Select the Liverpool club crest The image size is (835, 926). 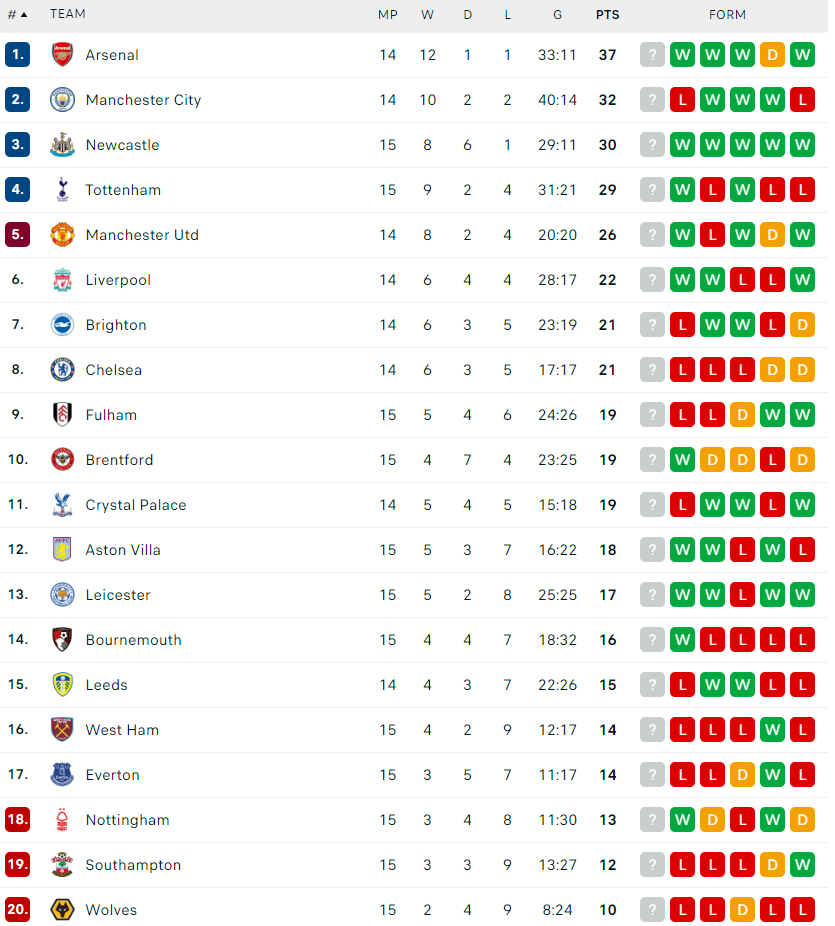pyautogui.click(x=62, y=280)
